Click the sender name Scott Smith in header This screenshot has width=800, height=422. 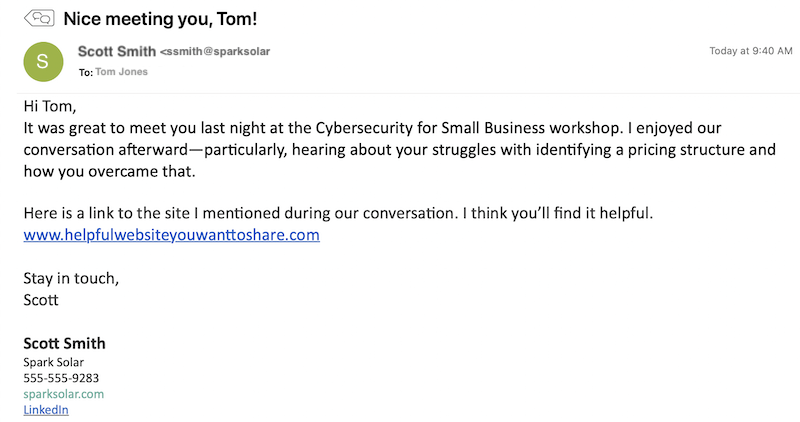(117, 52)
